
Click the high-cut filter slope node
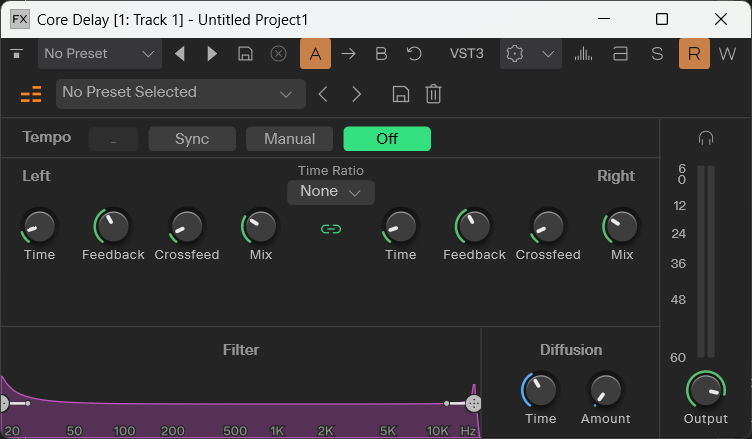[446, 403]
